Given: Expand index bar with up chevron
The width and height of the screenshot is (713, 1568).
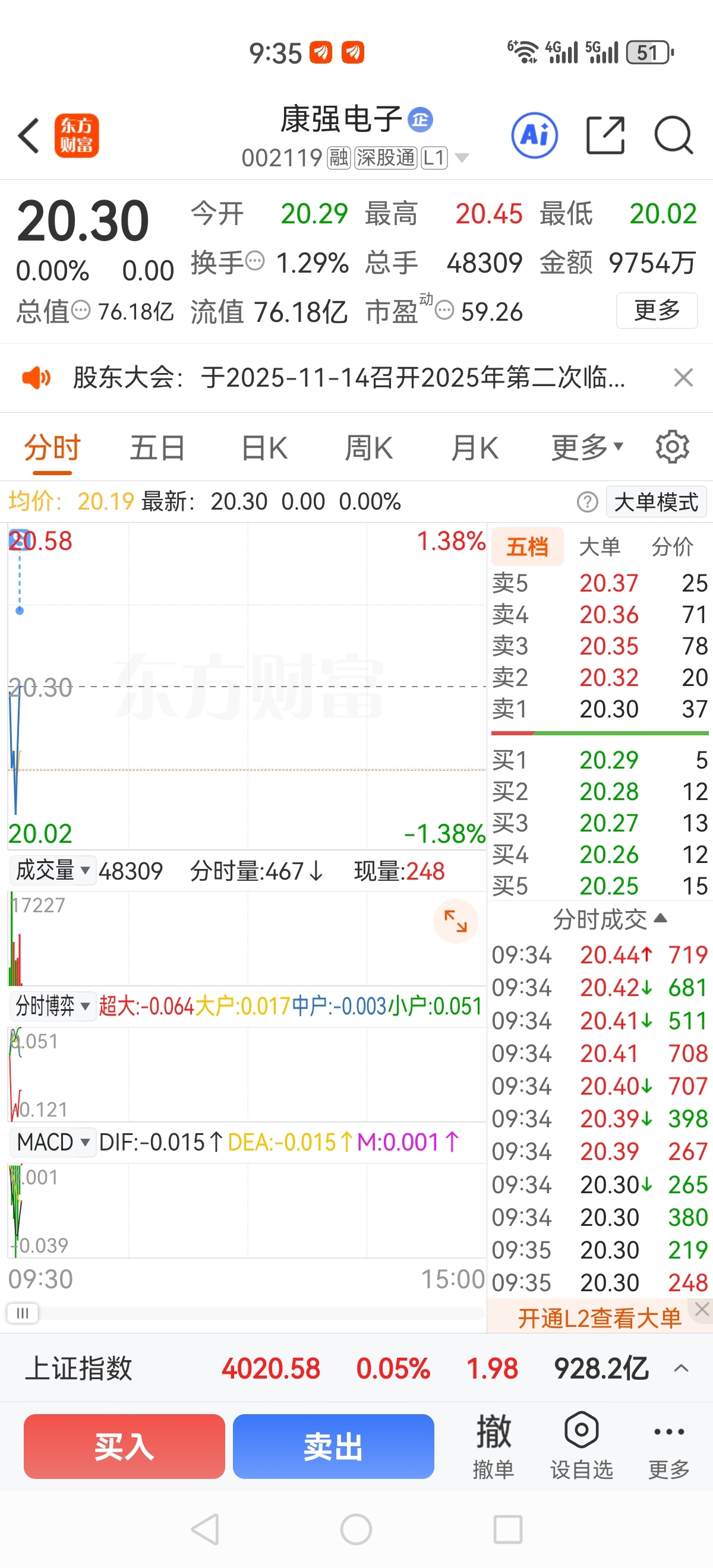Looking at the screenshot, I should point(682,1368).
